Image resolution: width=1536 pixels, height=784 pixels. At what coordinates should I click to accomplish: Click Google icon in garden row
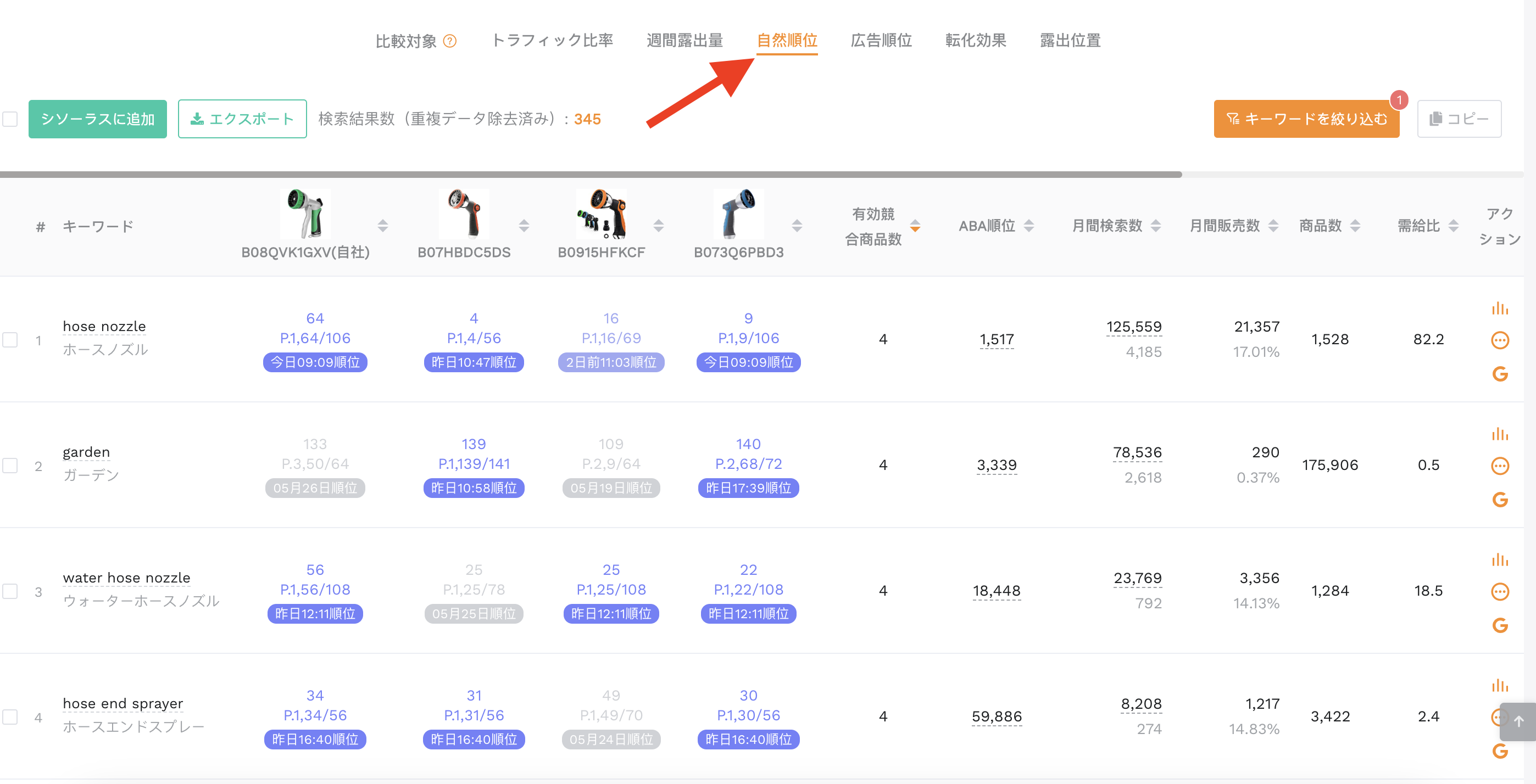point(1500,499)
